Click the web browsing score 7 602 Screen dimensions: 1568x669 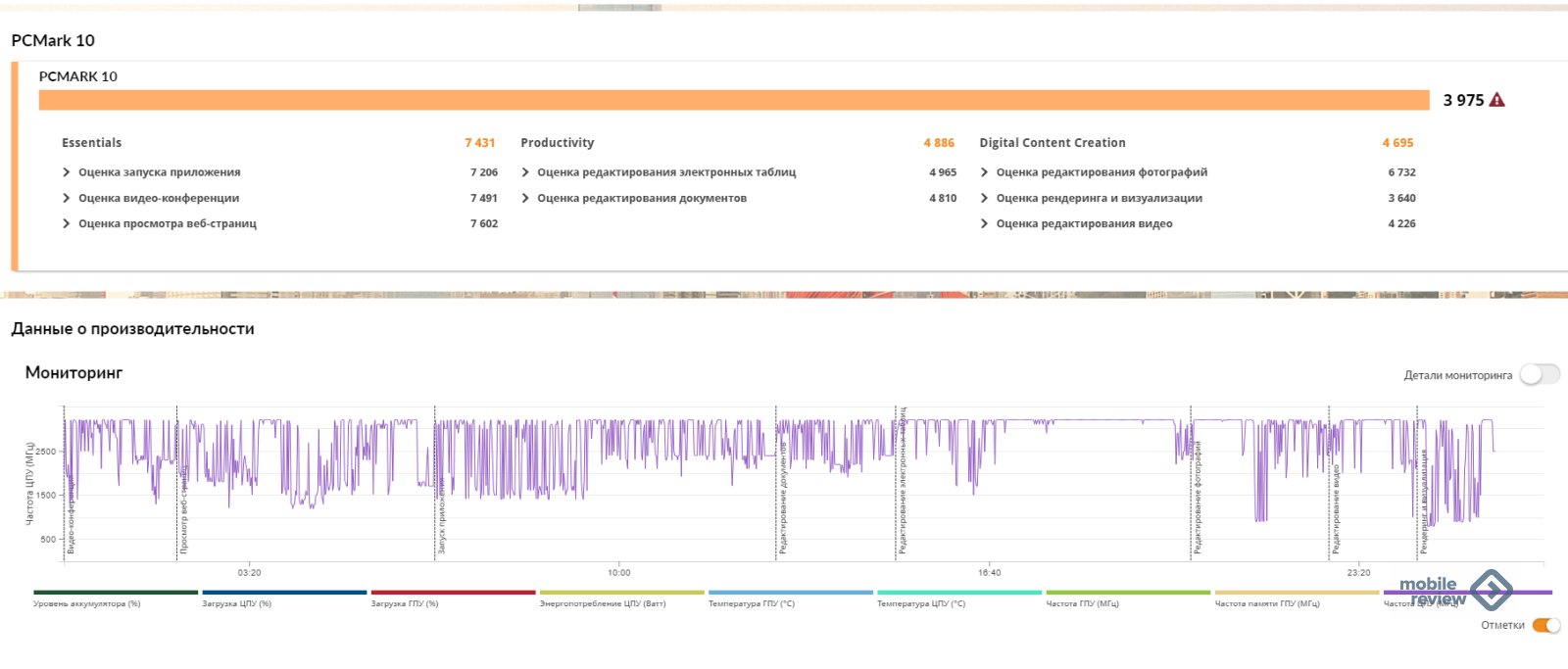484,223
